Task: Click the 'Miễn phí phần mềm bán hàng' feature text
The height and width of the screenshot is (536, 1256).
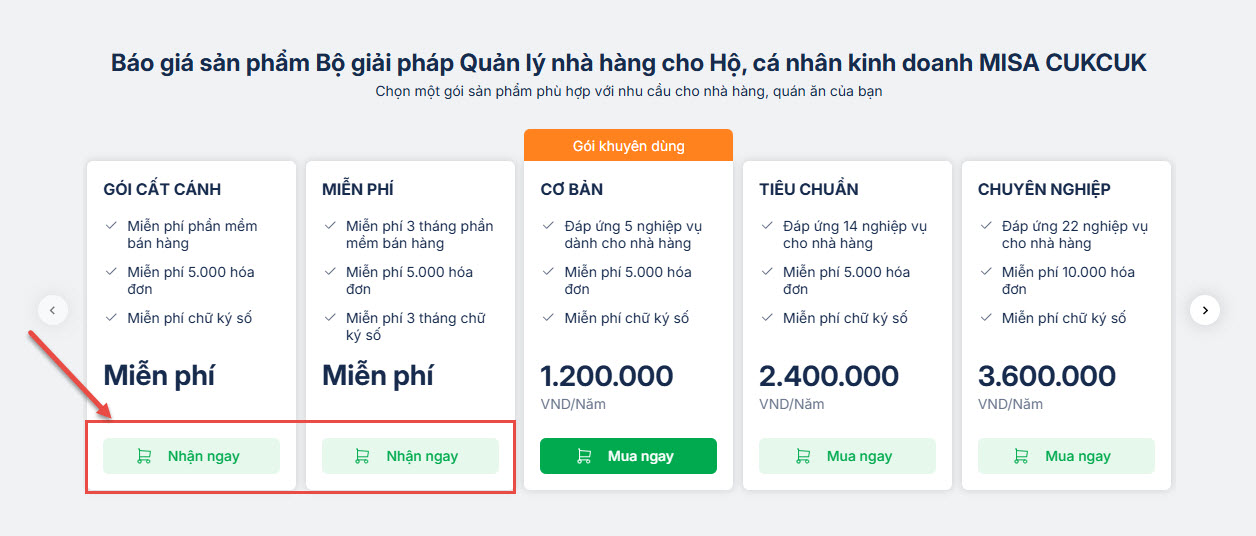Action: [x=192, y=234]
